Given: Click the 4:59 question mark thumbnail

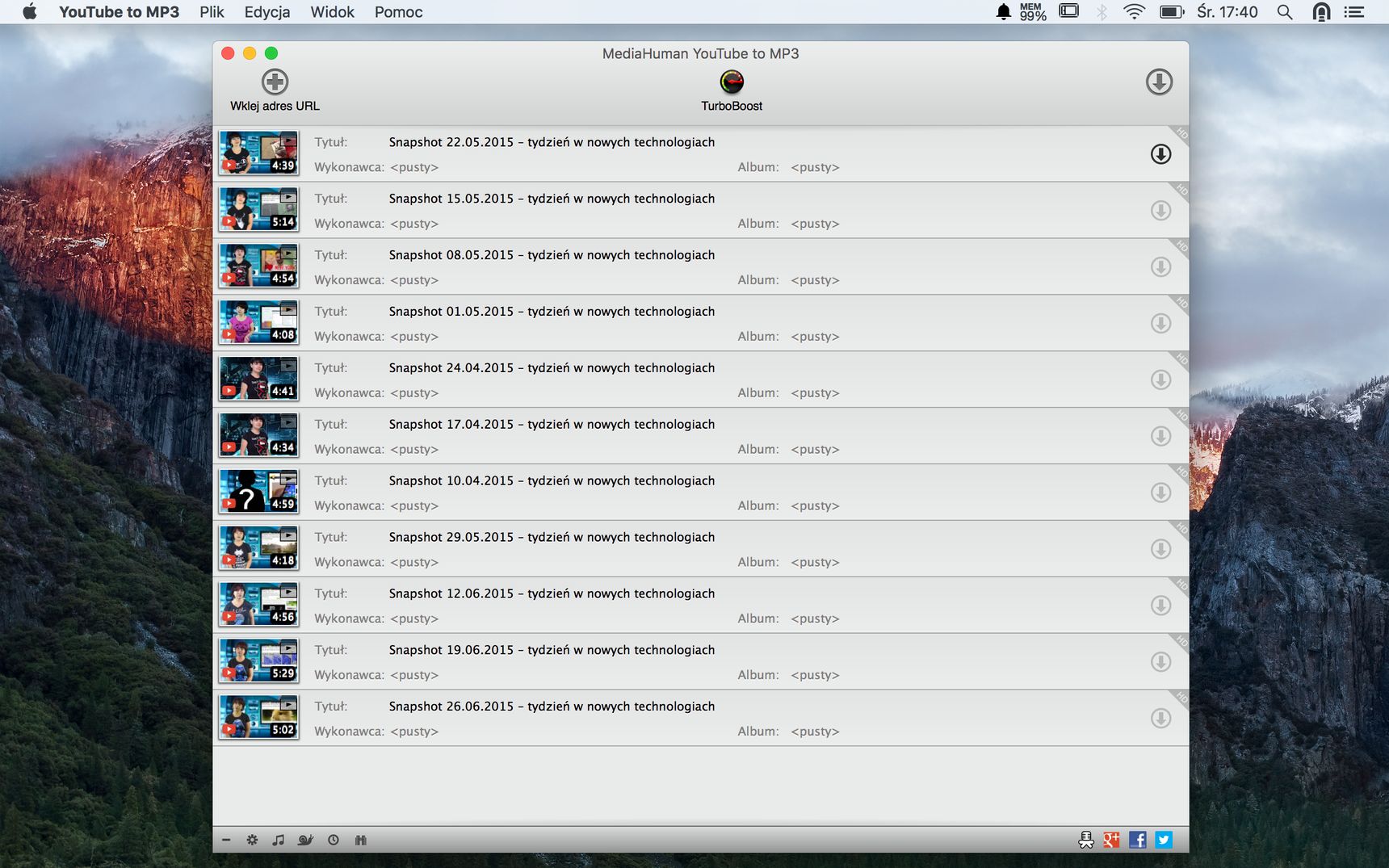Looking at the screenshot, I should click(x=258, y=492).
